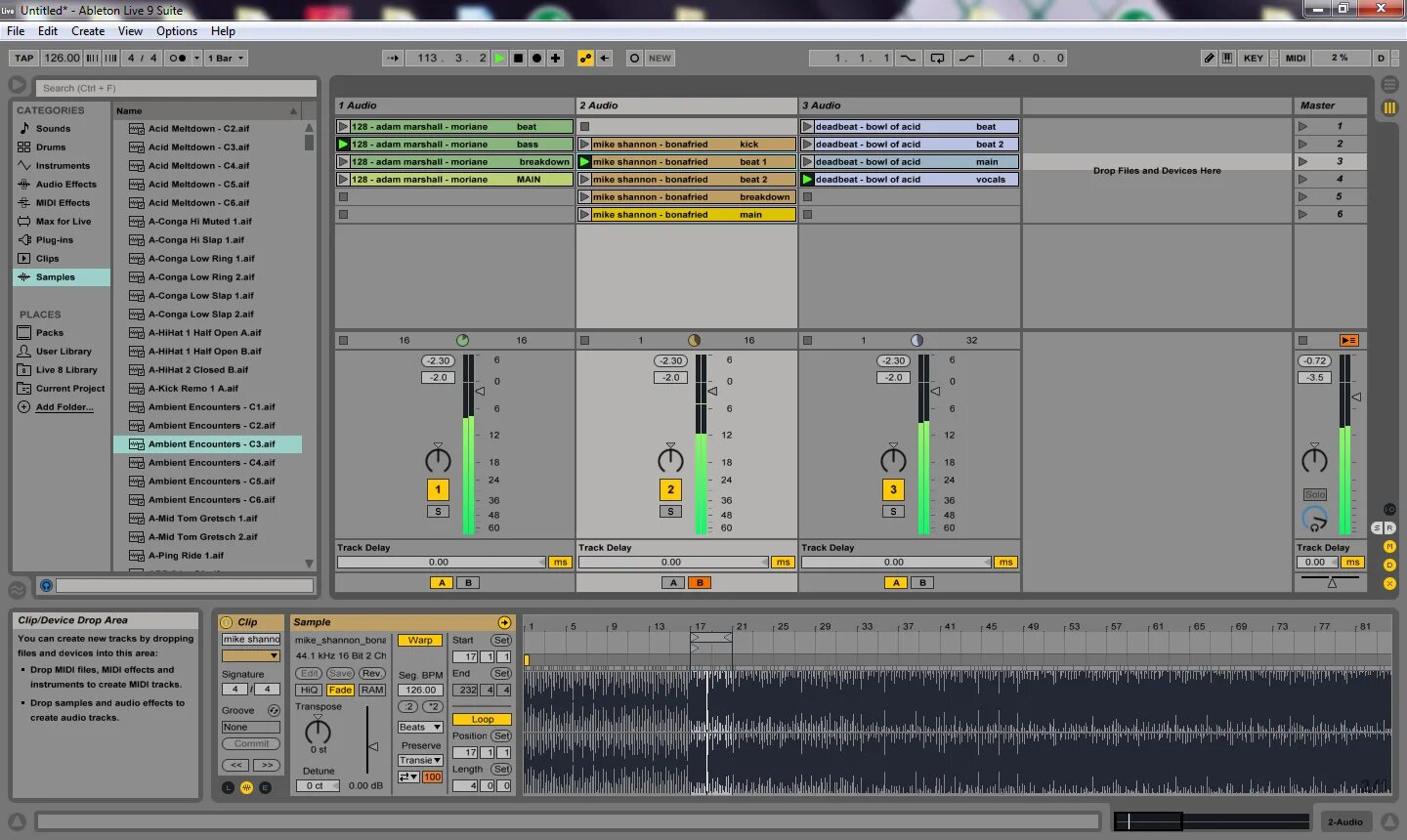Image resolution: width=1407 pixels, height=840 pixels.
Task: Open User Library in Places
Action: (x=62, y=352)
